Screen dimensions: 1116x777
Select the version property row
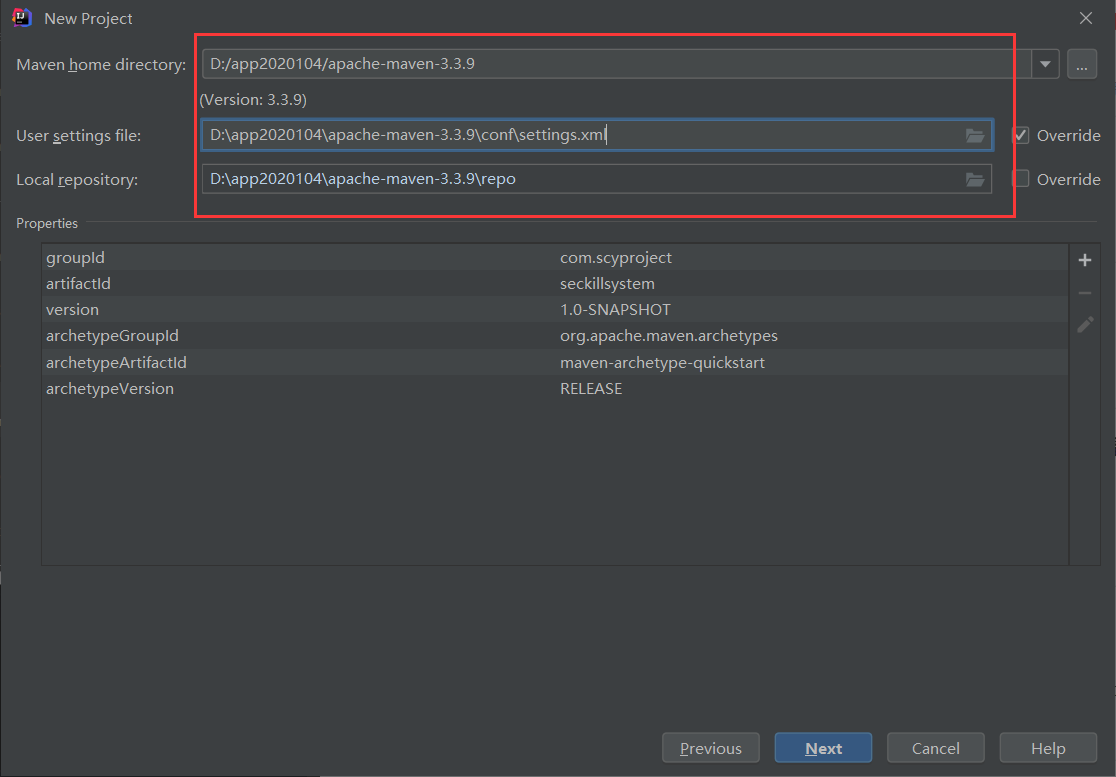click(x=555, y=310)
